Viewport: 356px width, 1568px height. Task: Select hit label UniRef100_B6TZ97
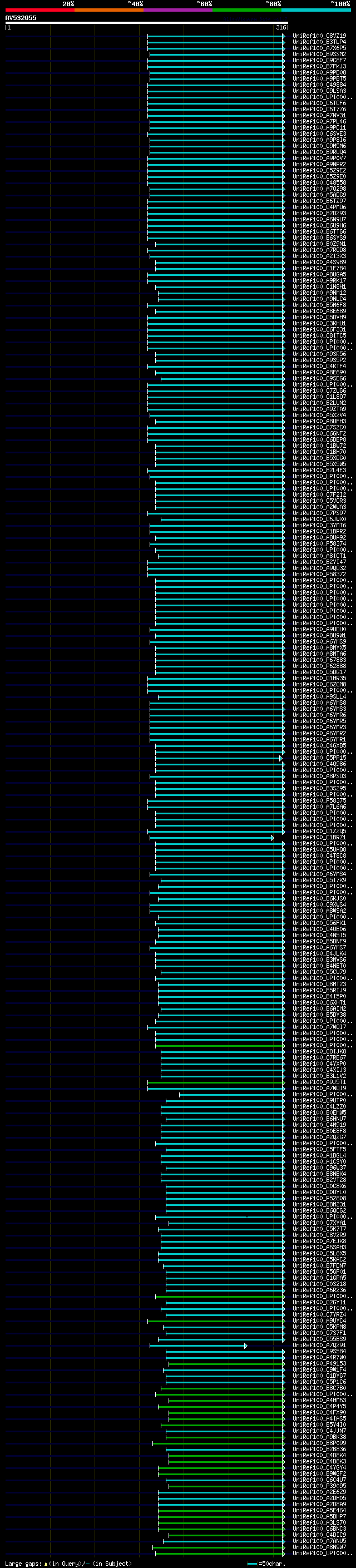click(319, 201)
